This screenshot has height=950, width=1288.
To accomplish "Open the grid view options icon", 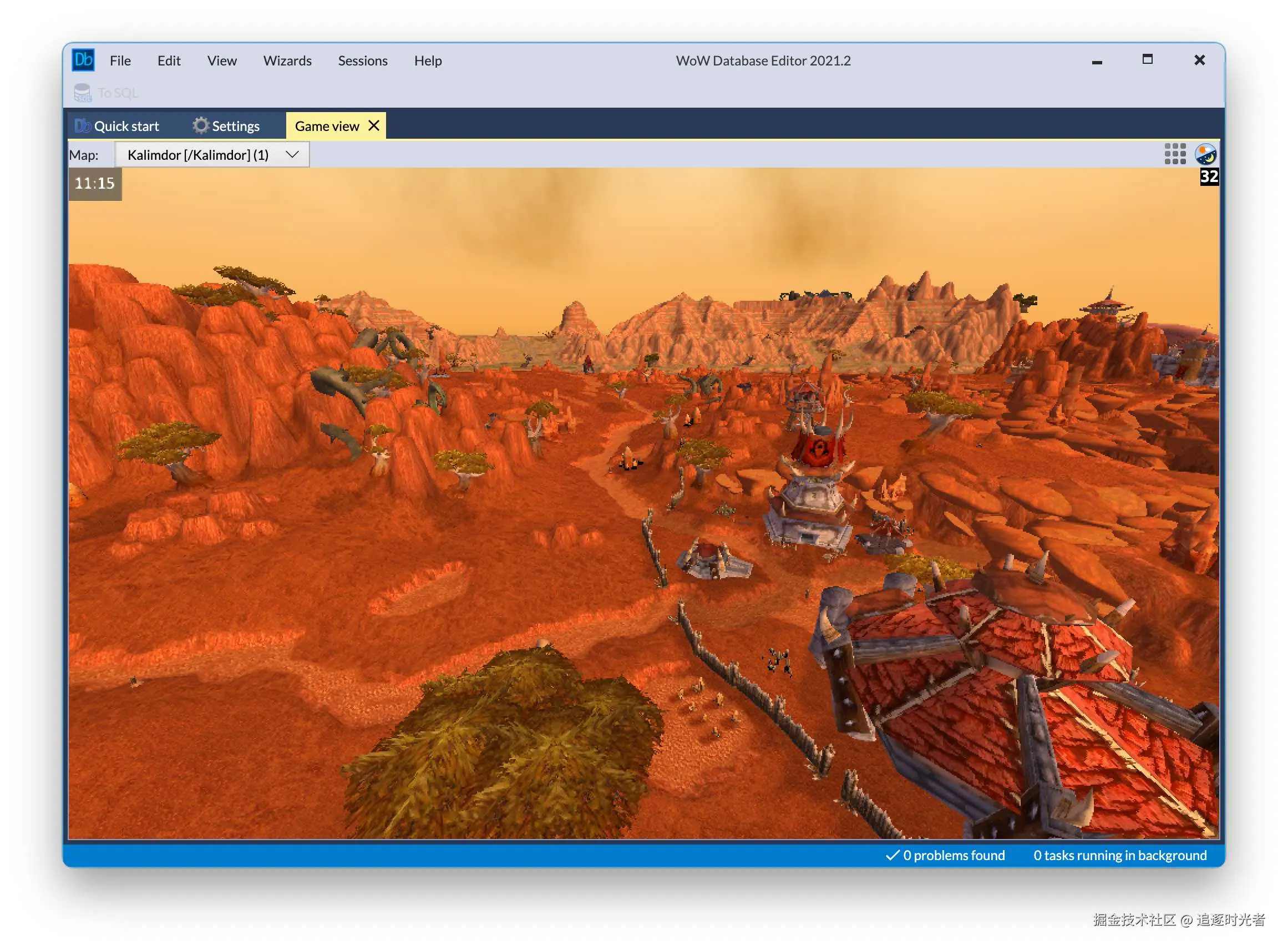I will tap(1175, 154).
